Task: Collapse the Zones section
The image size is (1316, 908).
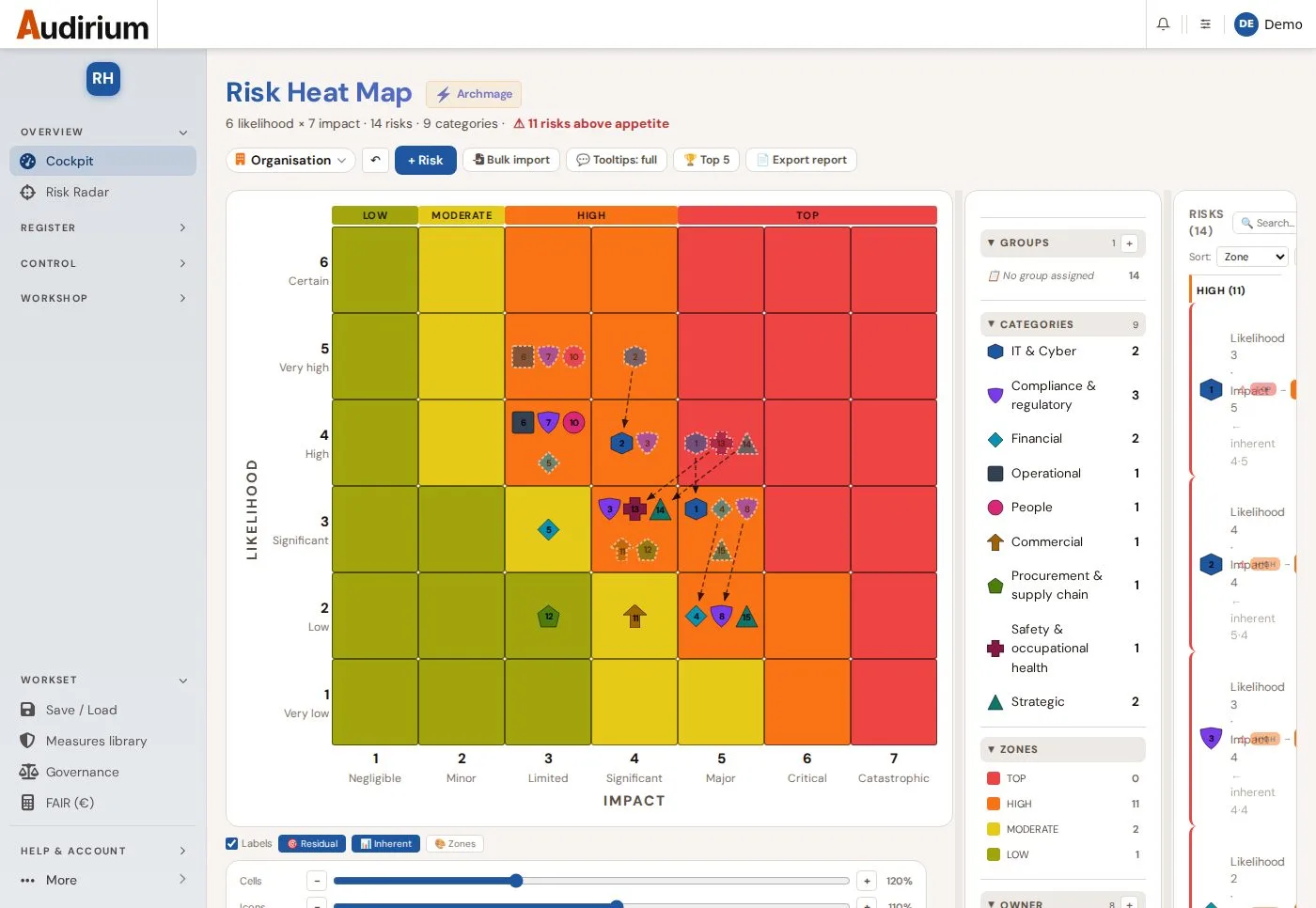Action: pyautogui.click(x=1063, y=749)
